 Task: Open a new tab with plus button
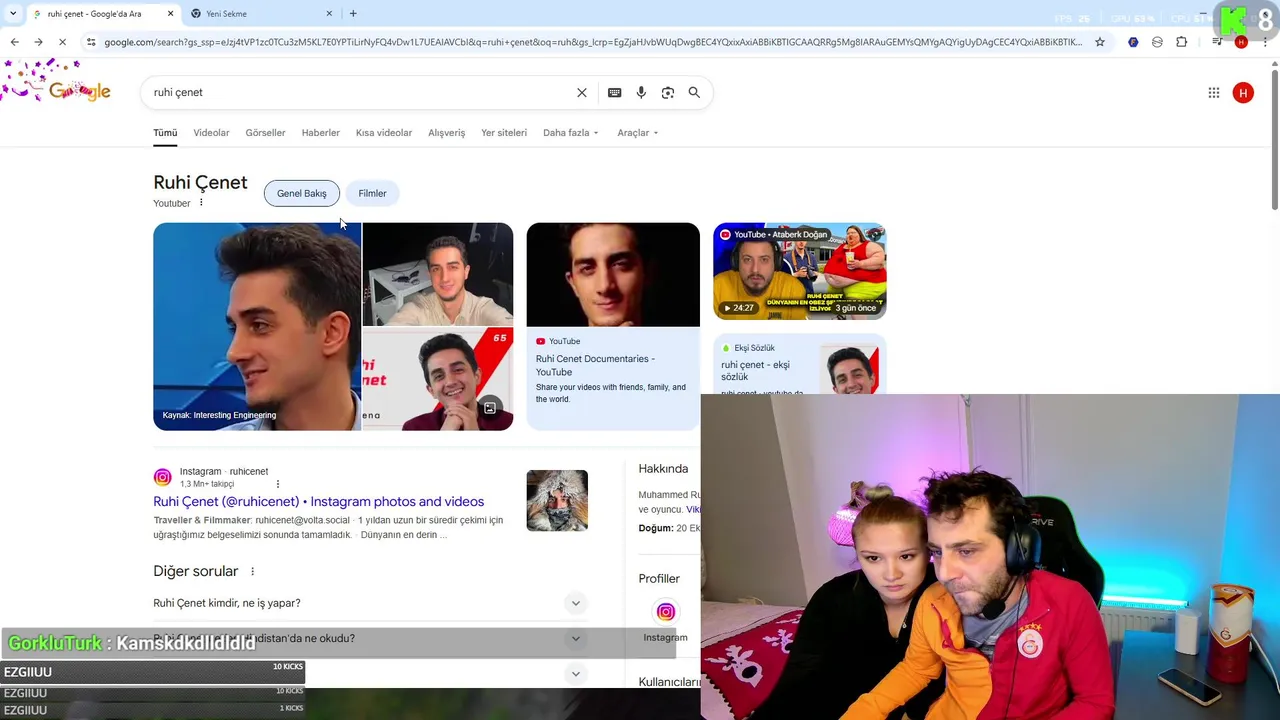click(x=353, y=14)
